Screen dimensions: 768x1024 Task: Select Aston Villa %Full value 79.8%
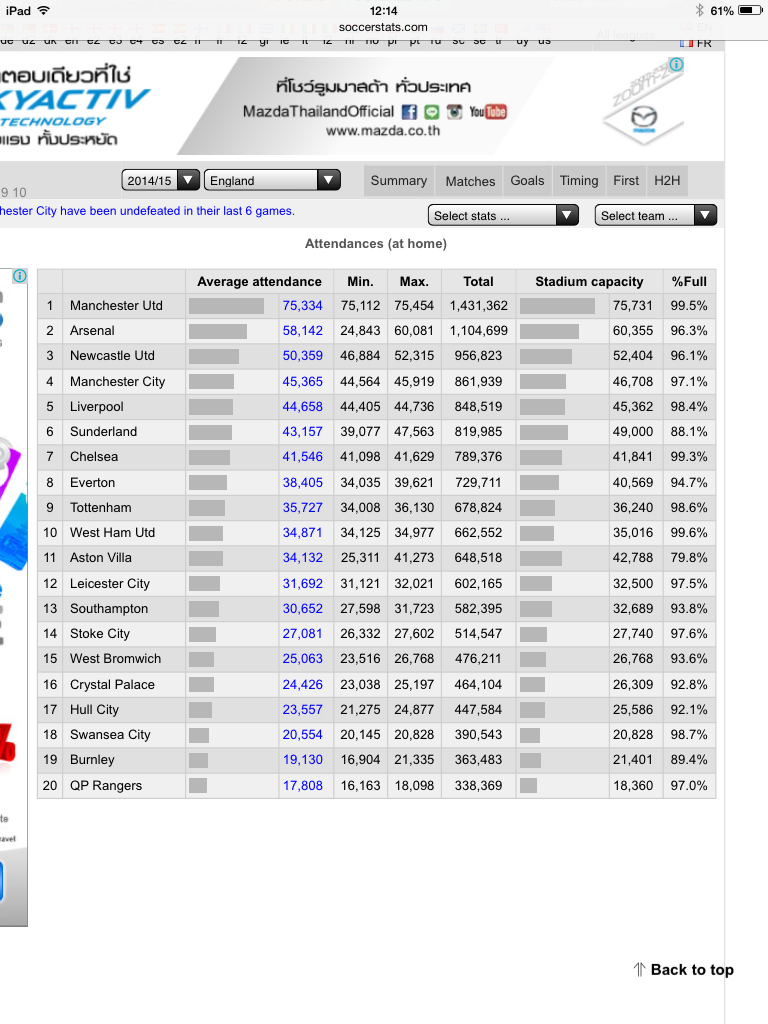689,558
